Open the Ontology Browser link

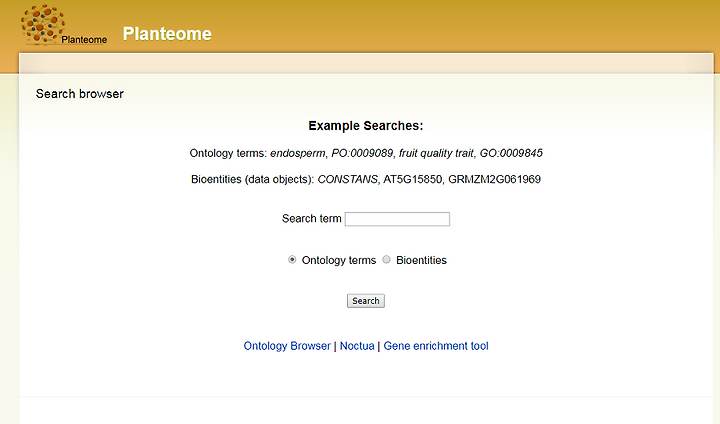(x=287, y=346)
